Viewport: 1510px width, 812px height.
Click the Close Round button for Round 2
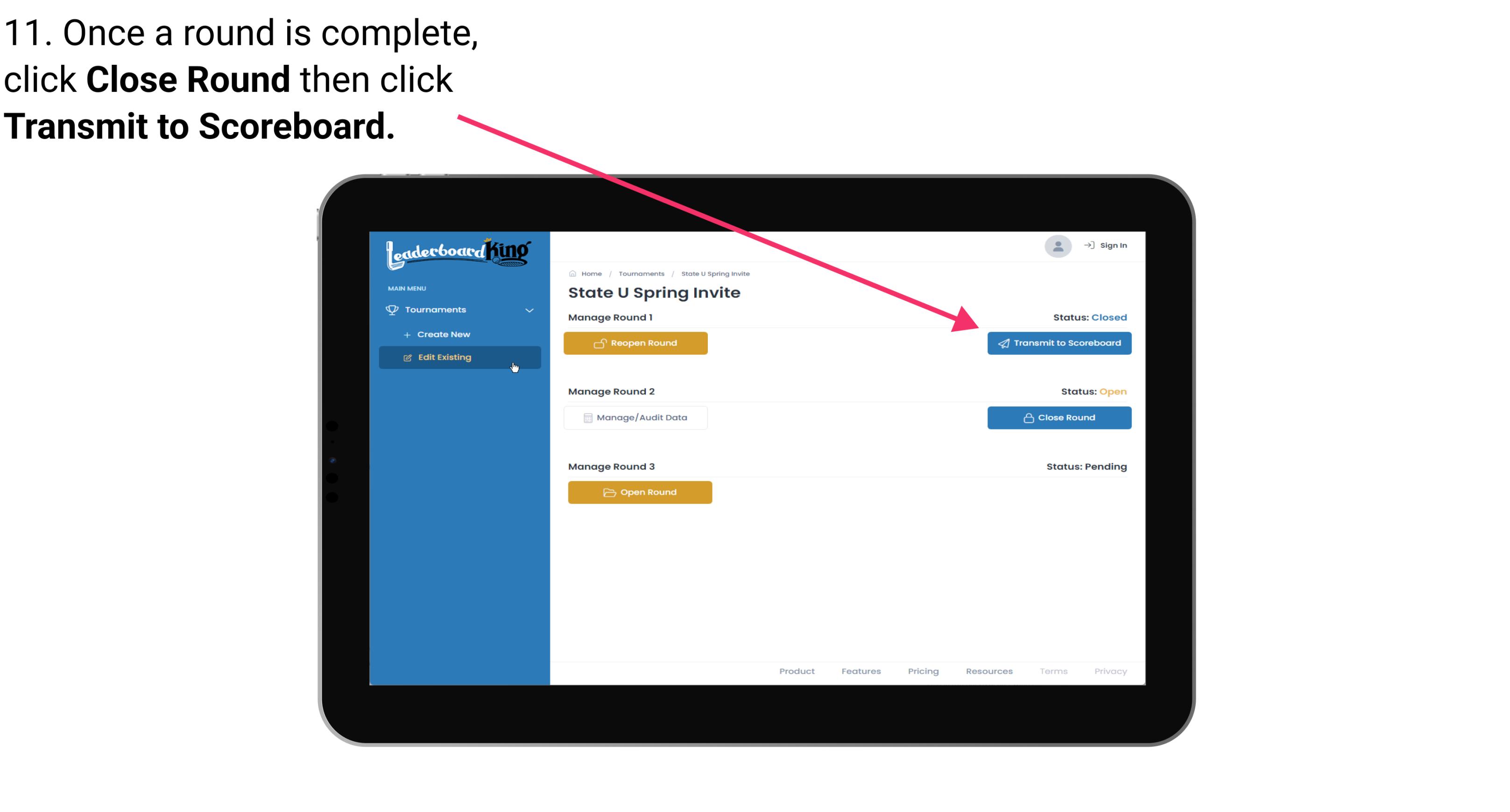pos(1059,417)
